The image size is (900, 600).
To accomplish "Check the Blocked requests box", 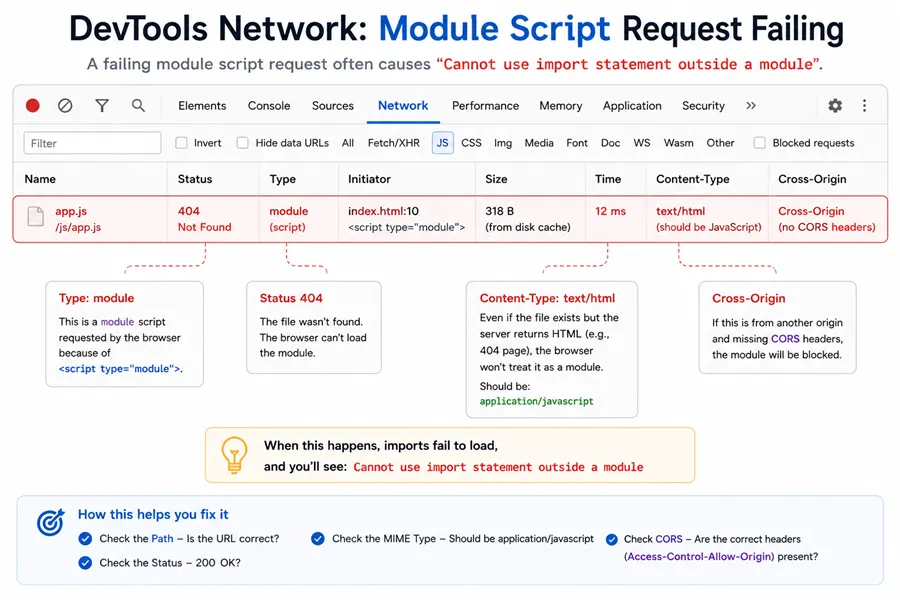I will coord(759,143).
